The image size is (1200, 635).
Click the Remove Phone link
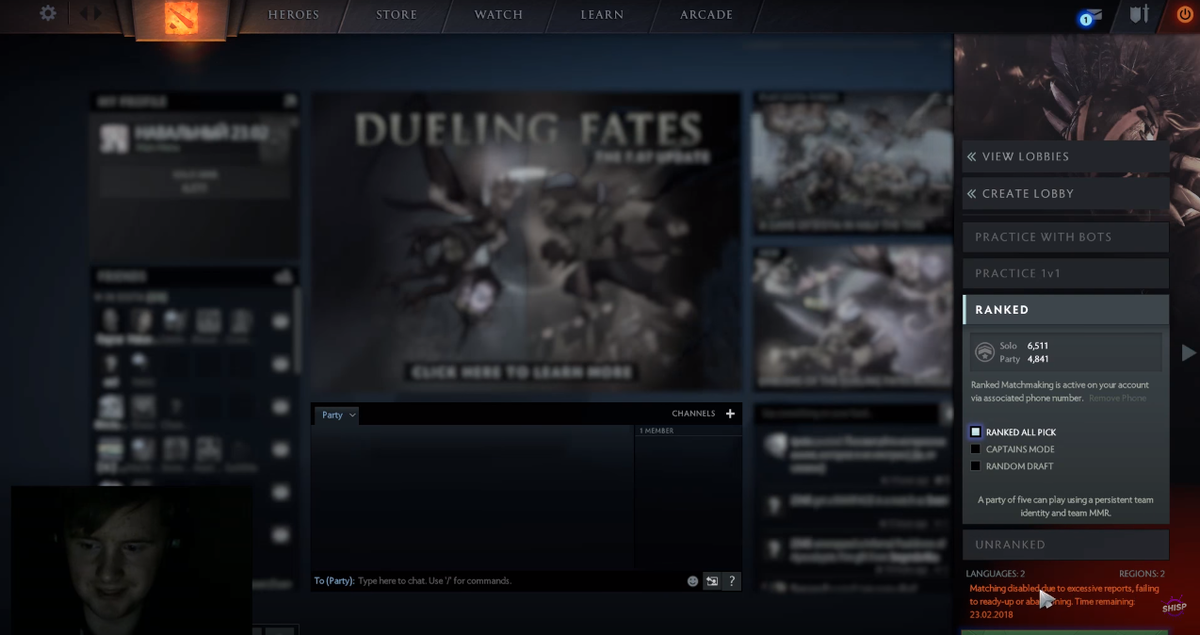click(x=1117, y=398)
